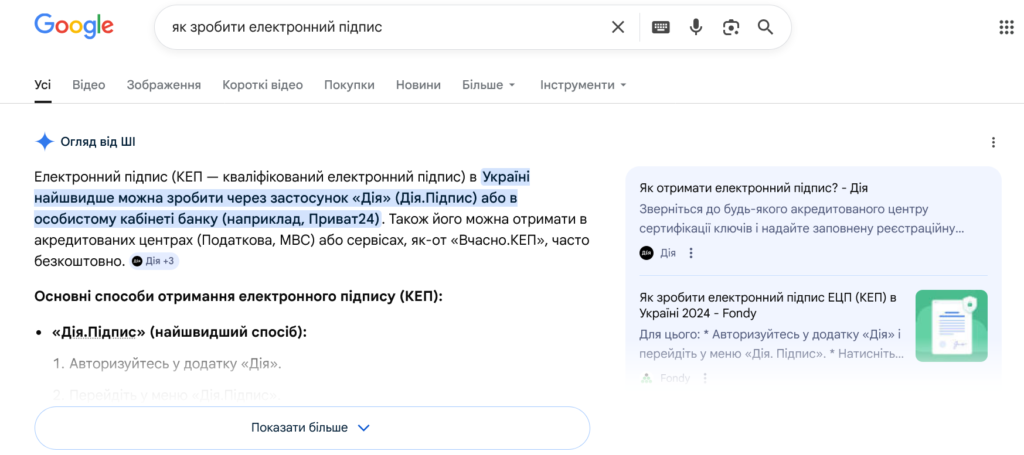Click snippet 'Для цього: * Авторизуйтесь у додатку'
The image size is (1024, 455).
(x=770, y=334)
